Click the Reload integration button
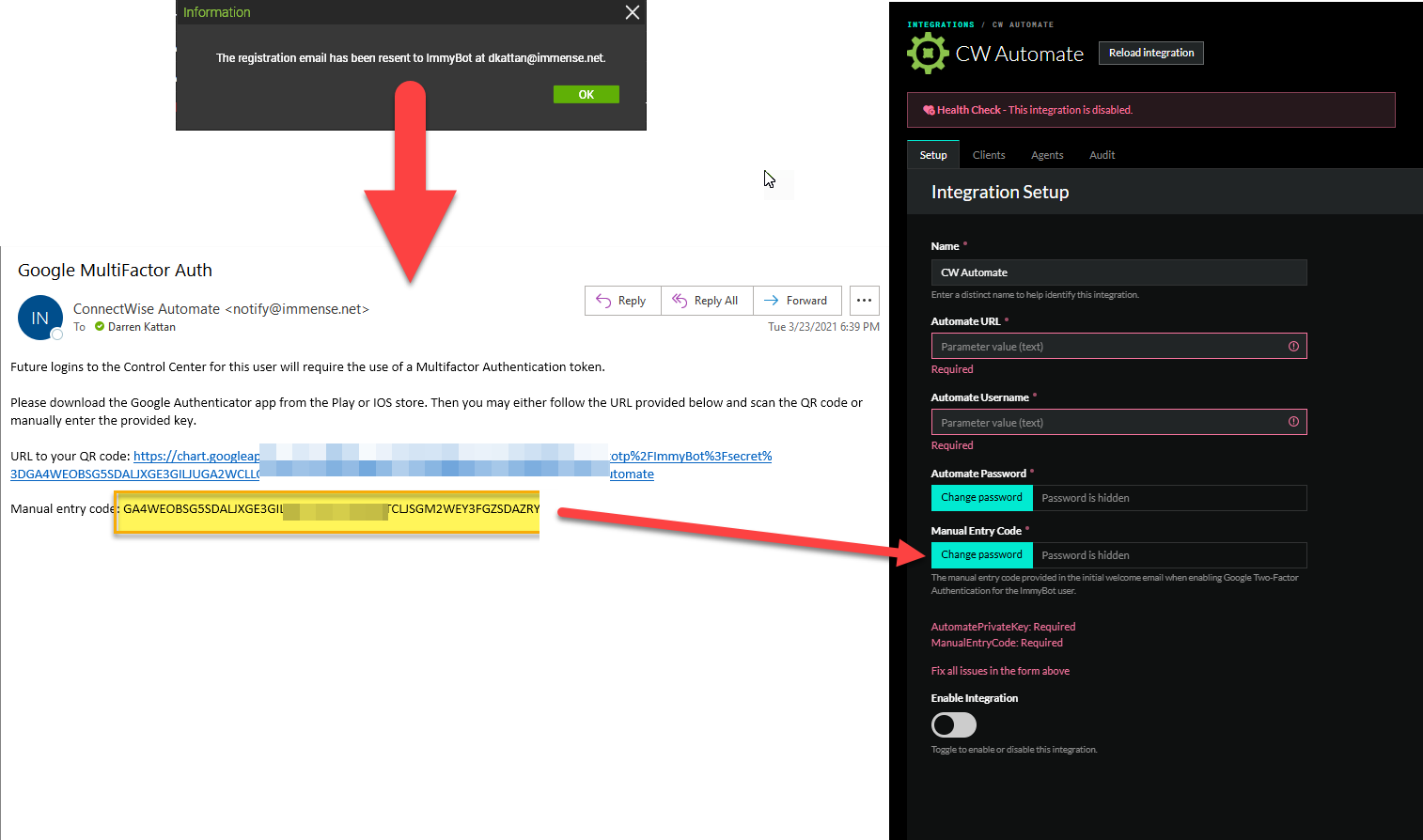The width and height of the screenshot is (1423, 840). click(1150, 53)
